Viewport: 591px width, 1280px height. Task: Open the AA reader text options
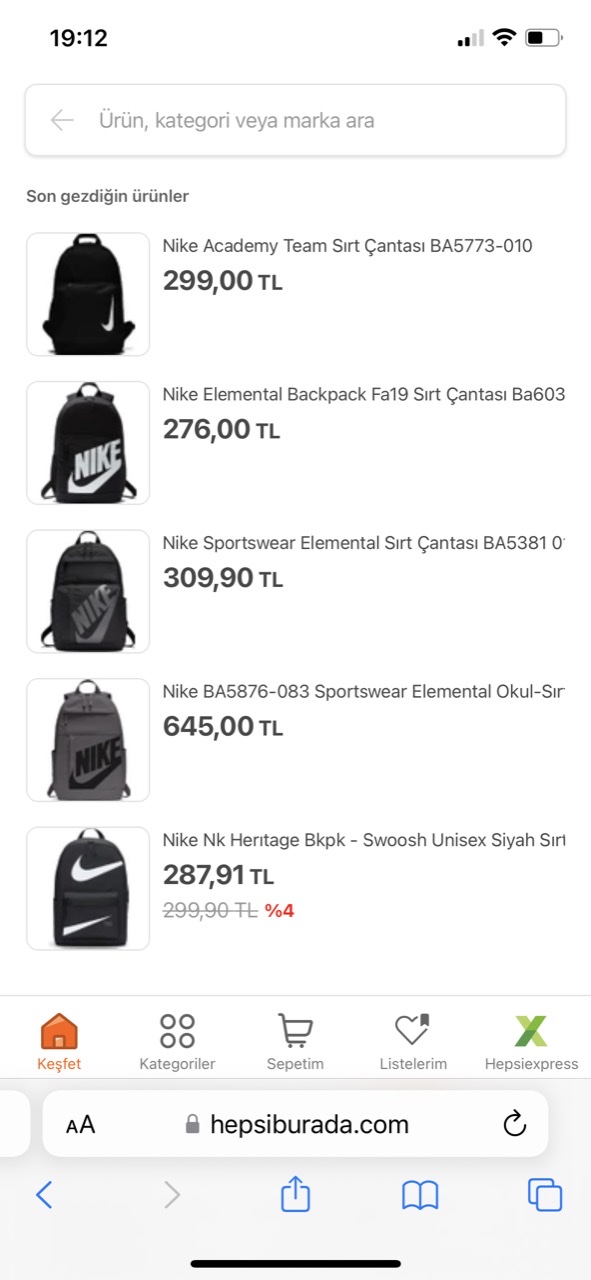(80, 1125)
